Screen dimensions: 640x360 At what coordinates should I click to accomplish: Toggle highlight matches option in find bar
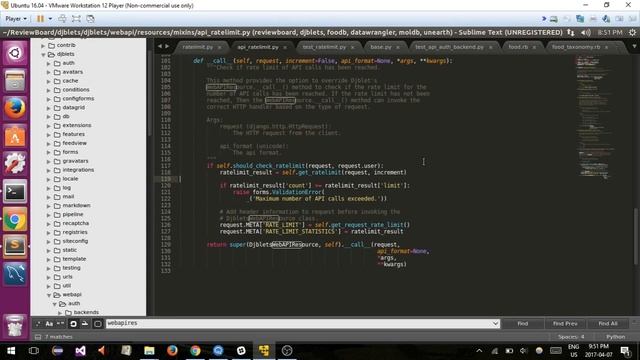pos(98,324)
